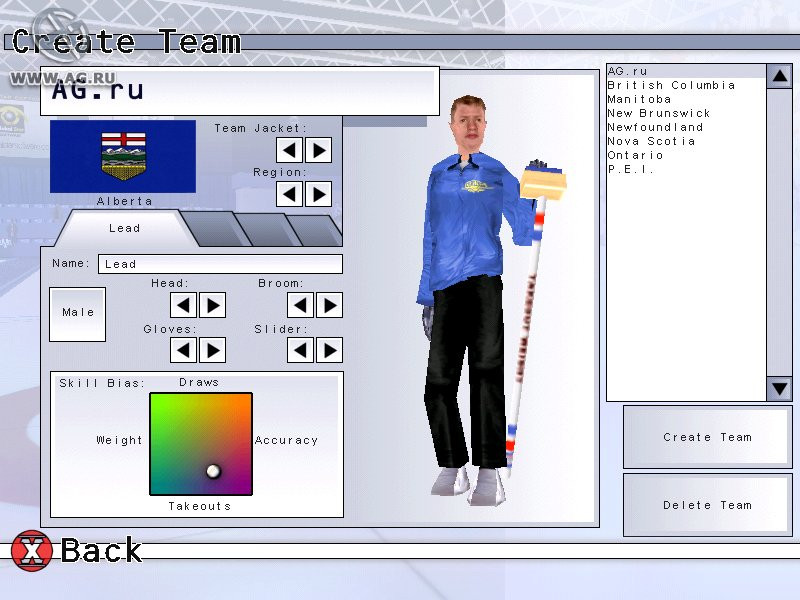This screenshot has height=600, width=800.
Task: Pick the next Gloves option
Action: [x=213, y=350]
